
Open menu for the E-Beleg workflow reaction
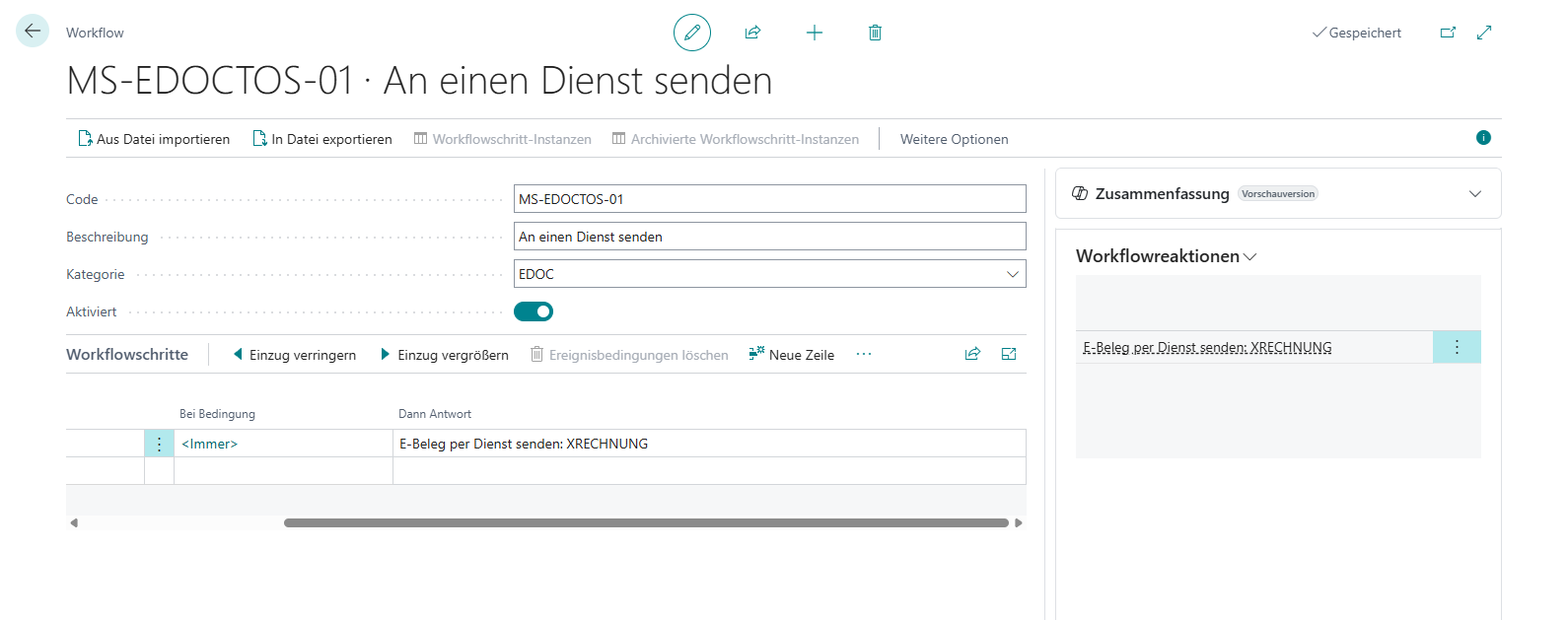(1457, 347)
